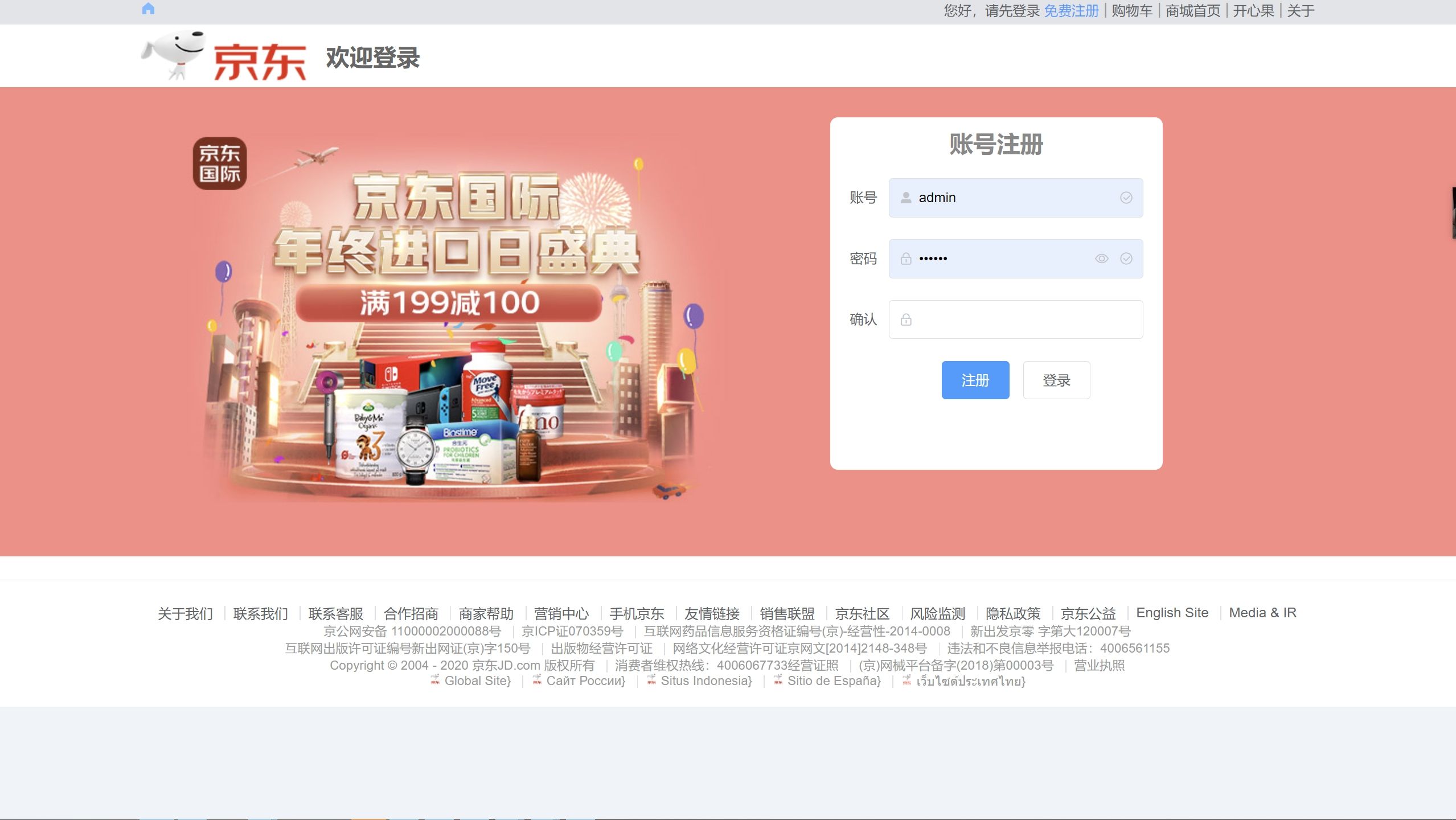Open Media & IR footer link
The image size is (1456, 820).
[x=1262, y=613]
